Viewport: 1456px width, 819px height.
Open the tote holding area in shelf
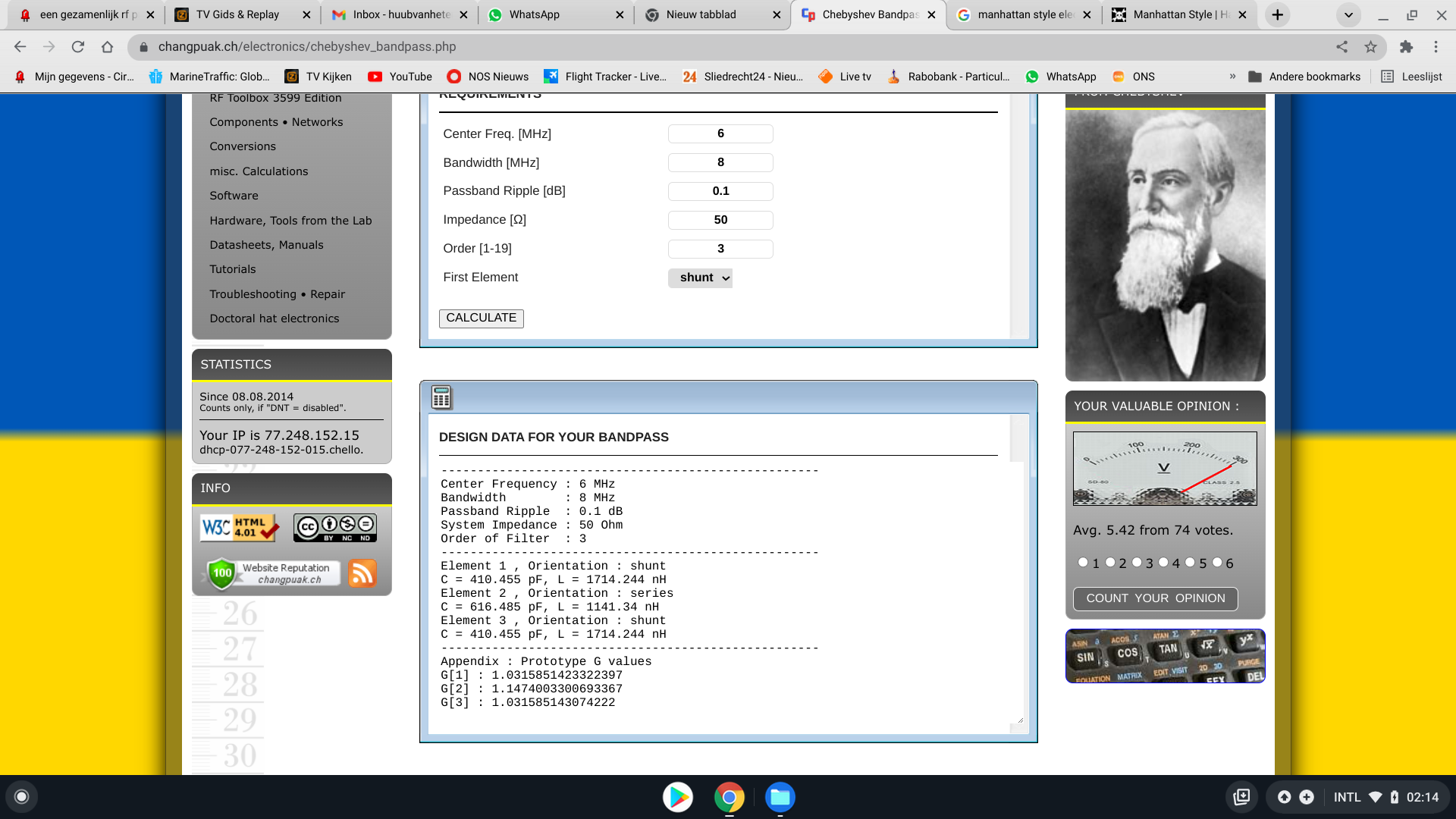click(1241, 797)
